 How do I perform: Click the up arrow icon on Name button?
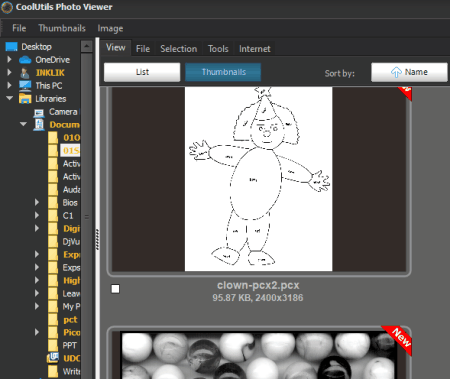point(396,72)
